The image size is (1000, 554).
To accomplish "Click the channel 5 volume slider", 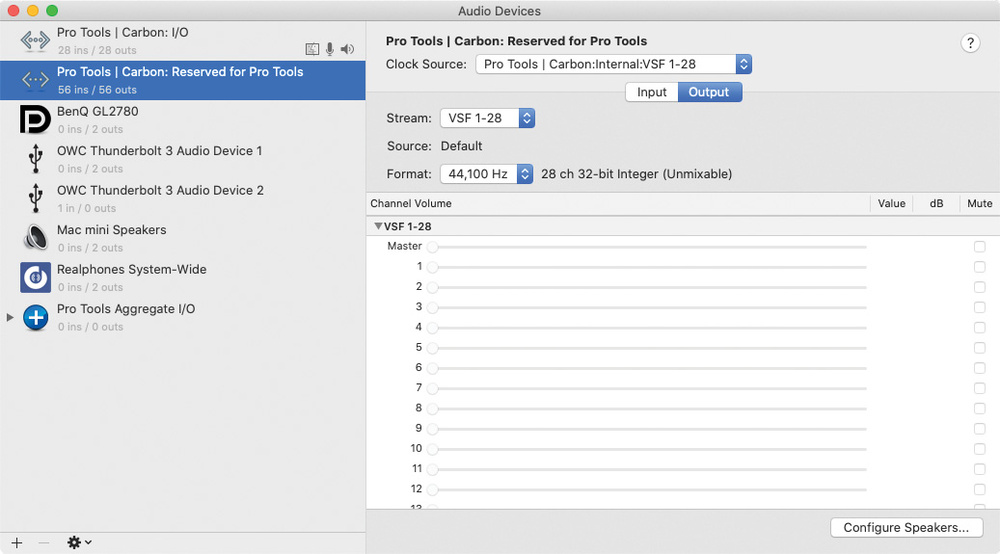I will tap(647, 348).
